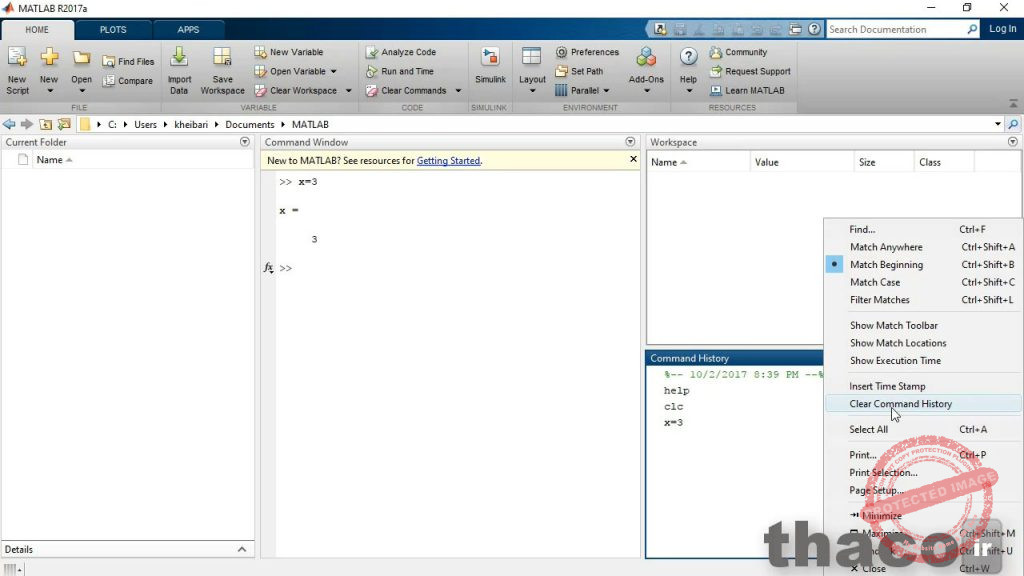
Task: Click Clear Workspace
Action: pos(296,91)
